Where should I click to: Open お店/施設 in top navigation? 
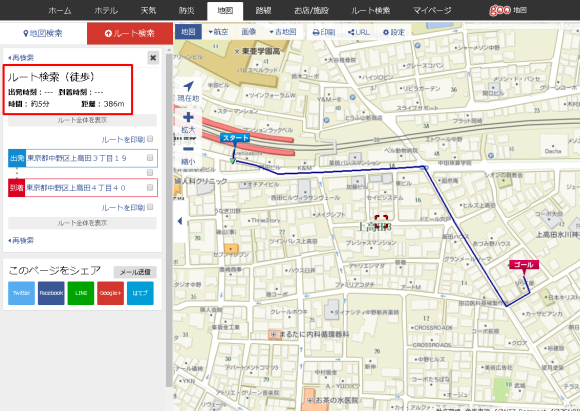311,10
